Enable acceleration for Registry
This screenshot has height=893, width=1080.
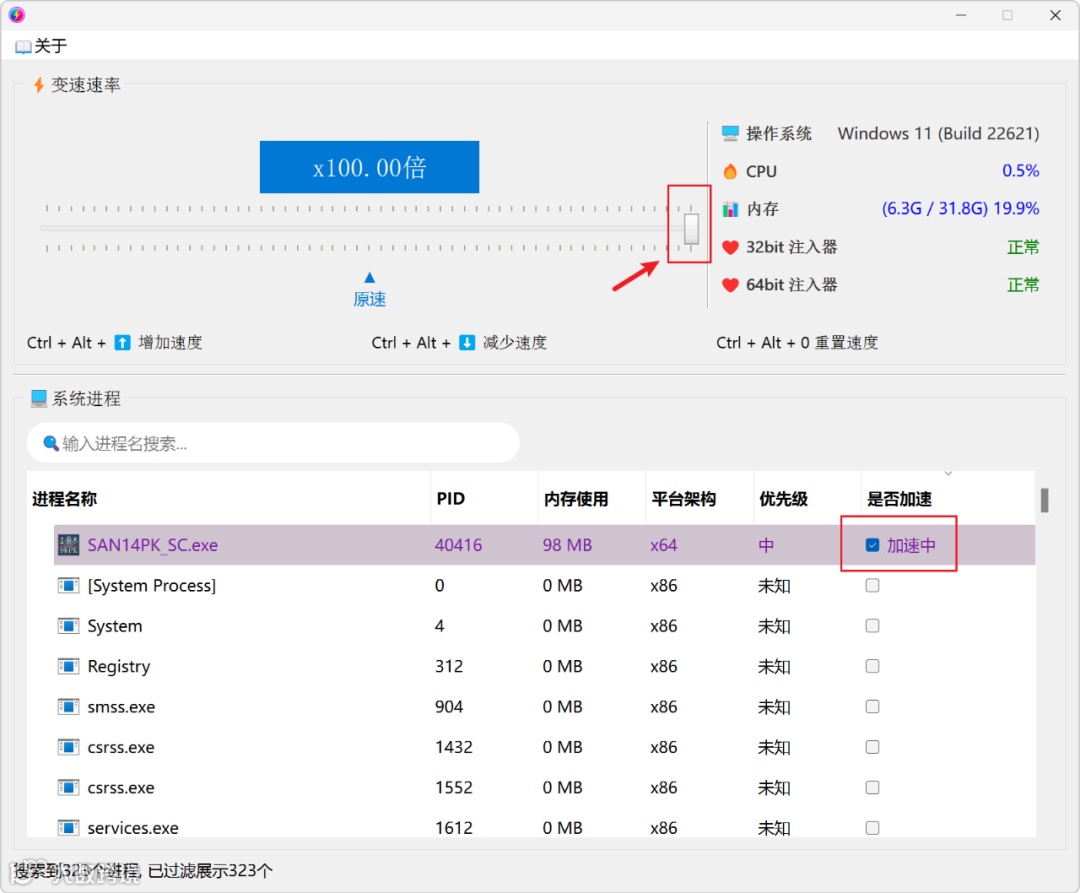point(872,666)
